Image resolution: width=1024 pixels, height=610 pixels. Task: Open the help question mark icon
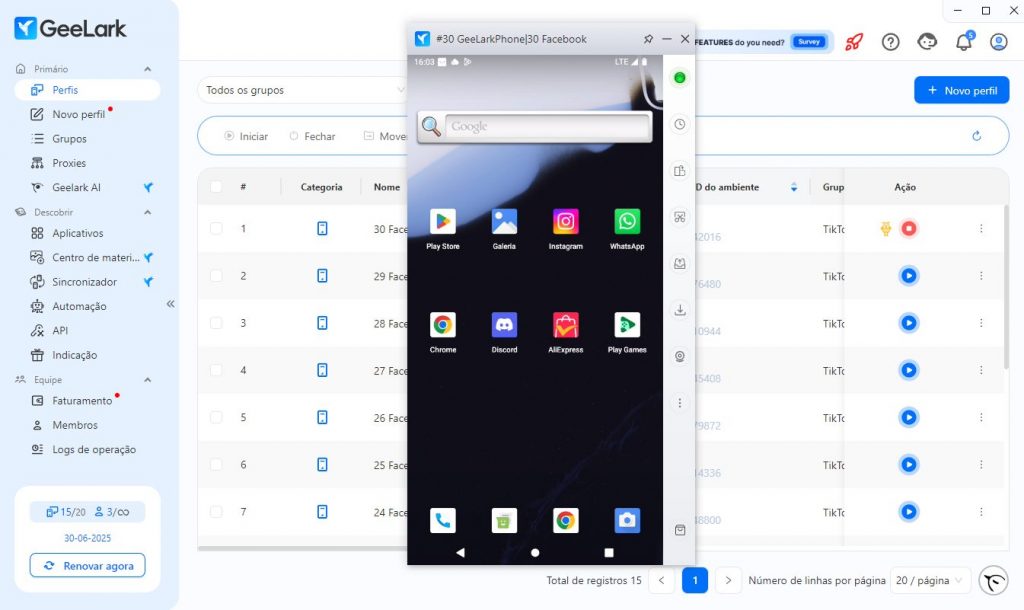tap(891, 42)
